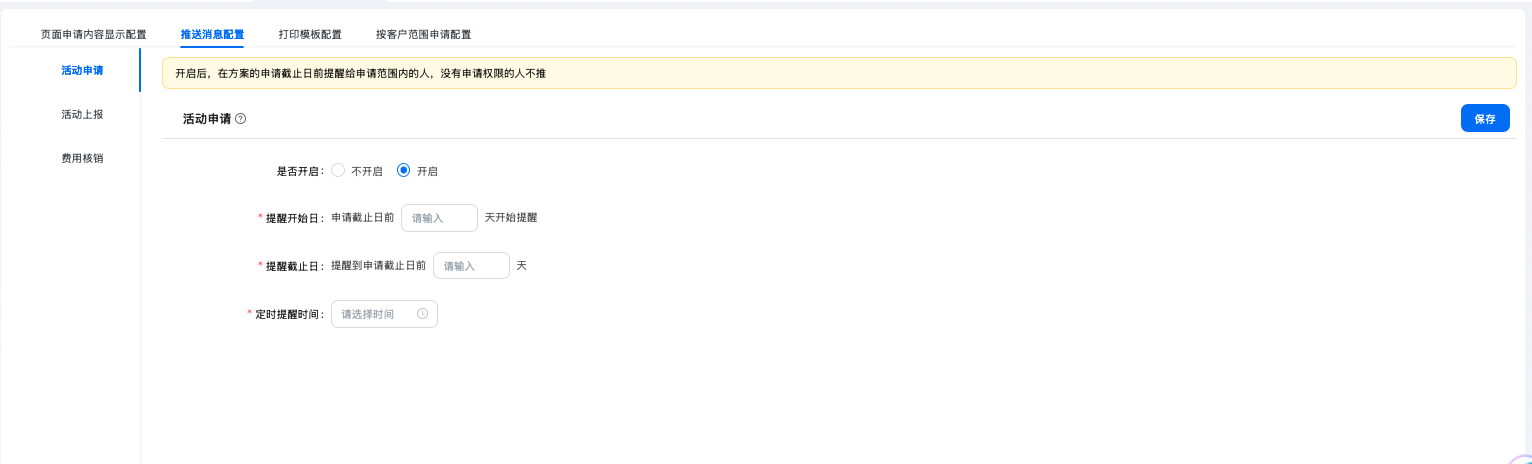The image size is (1532, 464).
Task: Open the 按客户范围申请配置 tab
Action: (423, 34)
